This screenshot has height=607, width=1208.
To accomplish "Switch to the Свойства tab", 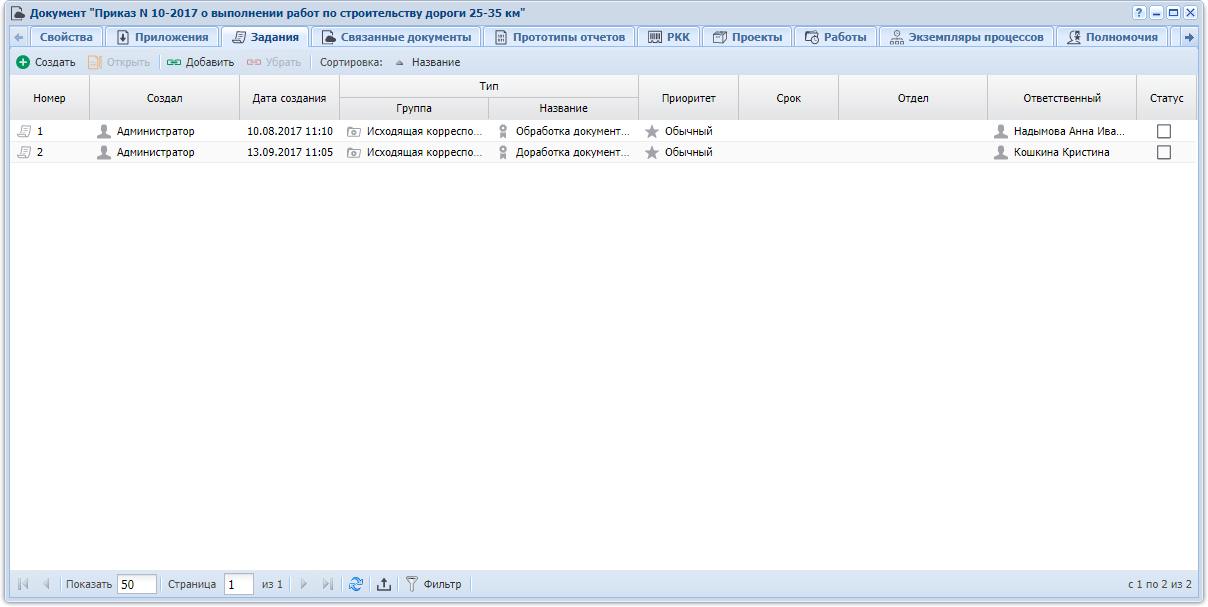I will tap(66, 37).
